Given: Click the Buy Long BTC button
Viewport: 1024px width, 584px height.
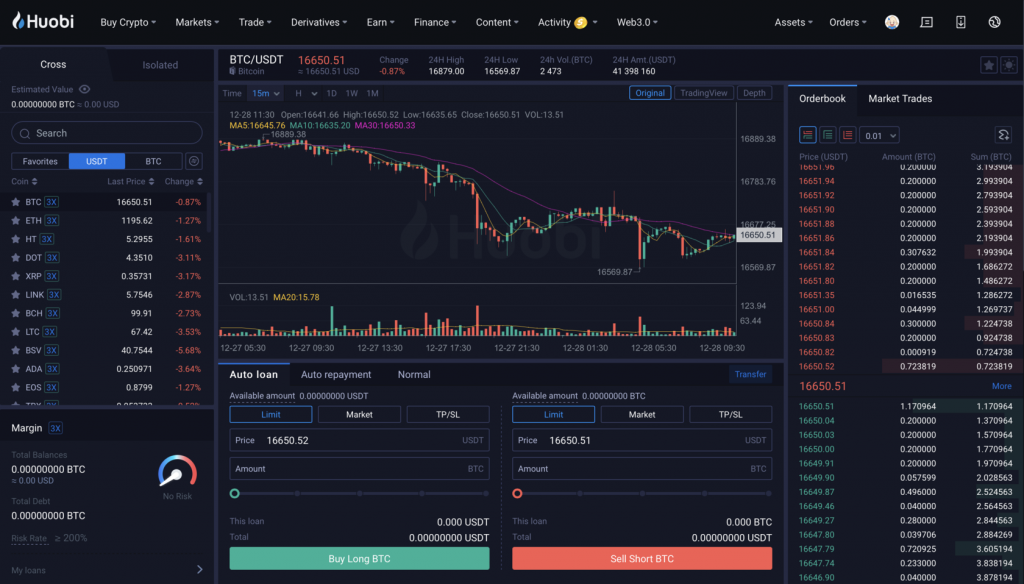Looking at the screenshot, I should pyautogui.click(x=359, y=559).
